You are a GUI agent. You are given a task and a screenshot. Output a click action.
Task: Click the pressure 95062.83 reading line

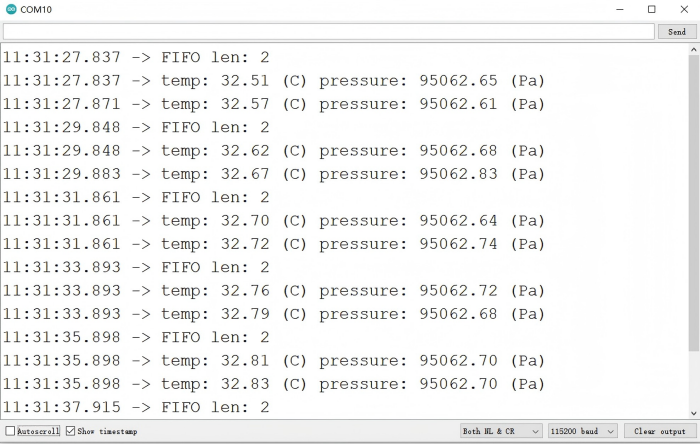tap(273, 174)
